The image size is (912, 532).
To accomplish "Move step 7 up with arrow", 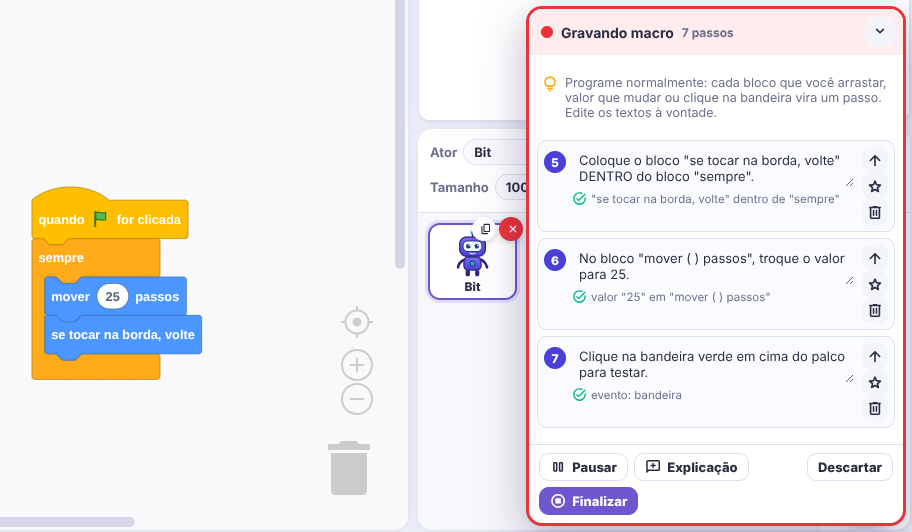I will tap(875, 356).
